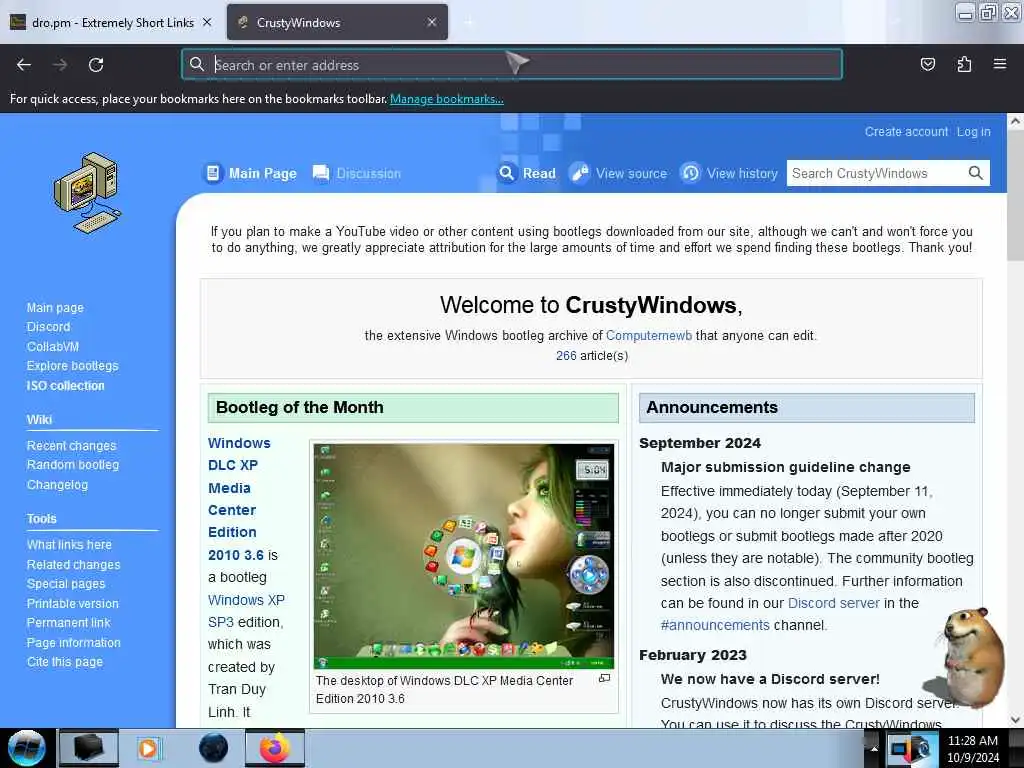Click the Read magnifier icon
This screenshot has height=768, width=1024.
pyautogui.click(x=507, y=173)
